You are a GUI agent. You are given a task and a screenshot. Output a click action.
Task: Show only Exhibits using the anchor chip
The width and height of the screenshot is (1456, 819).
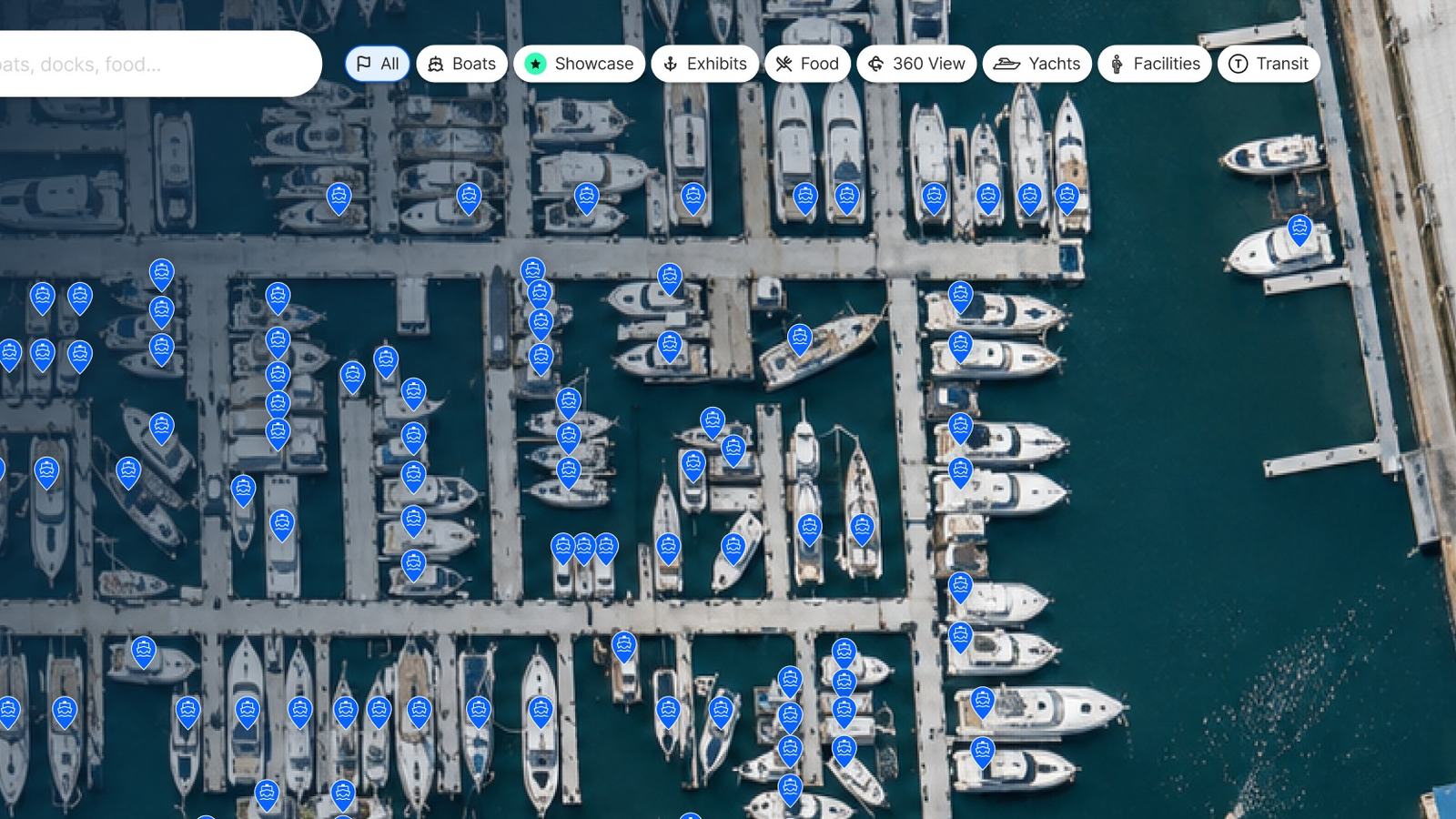[704, 64]
